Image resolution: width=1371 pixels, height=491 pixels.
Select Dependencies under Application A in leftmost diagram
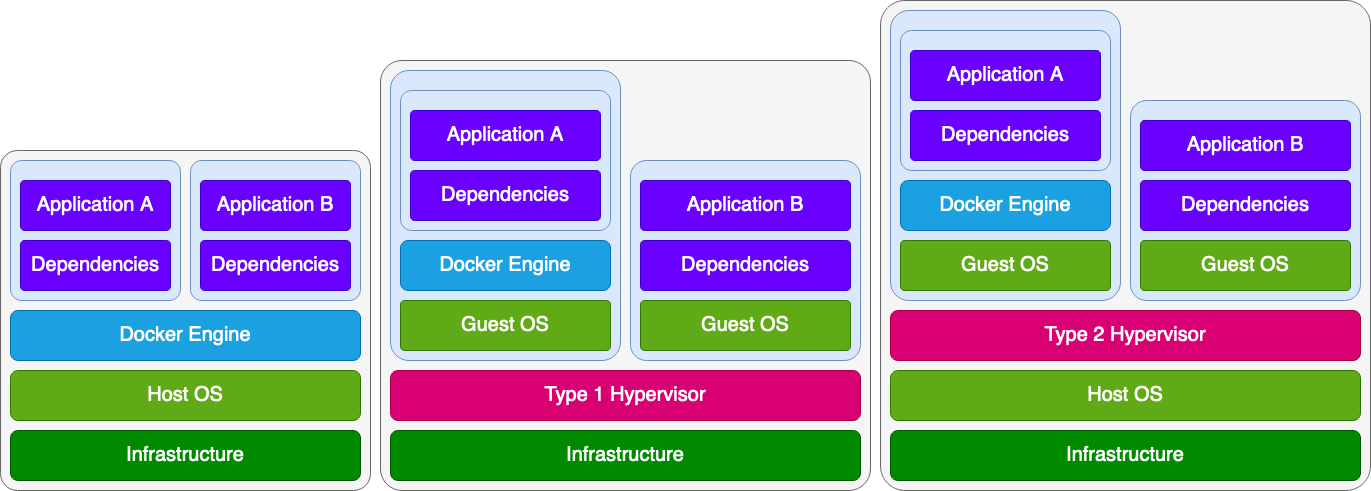pyautogui.click(x=95, y=265)
